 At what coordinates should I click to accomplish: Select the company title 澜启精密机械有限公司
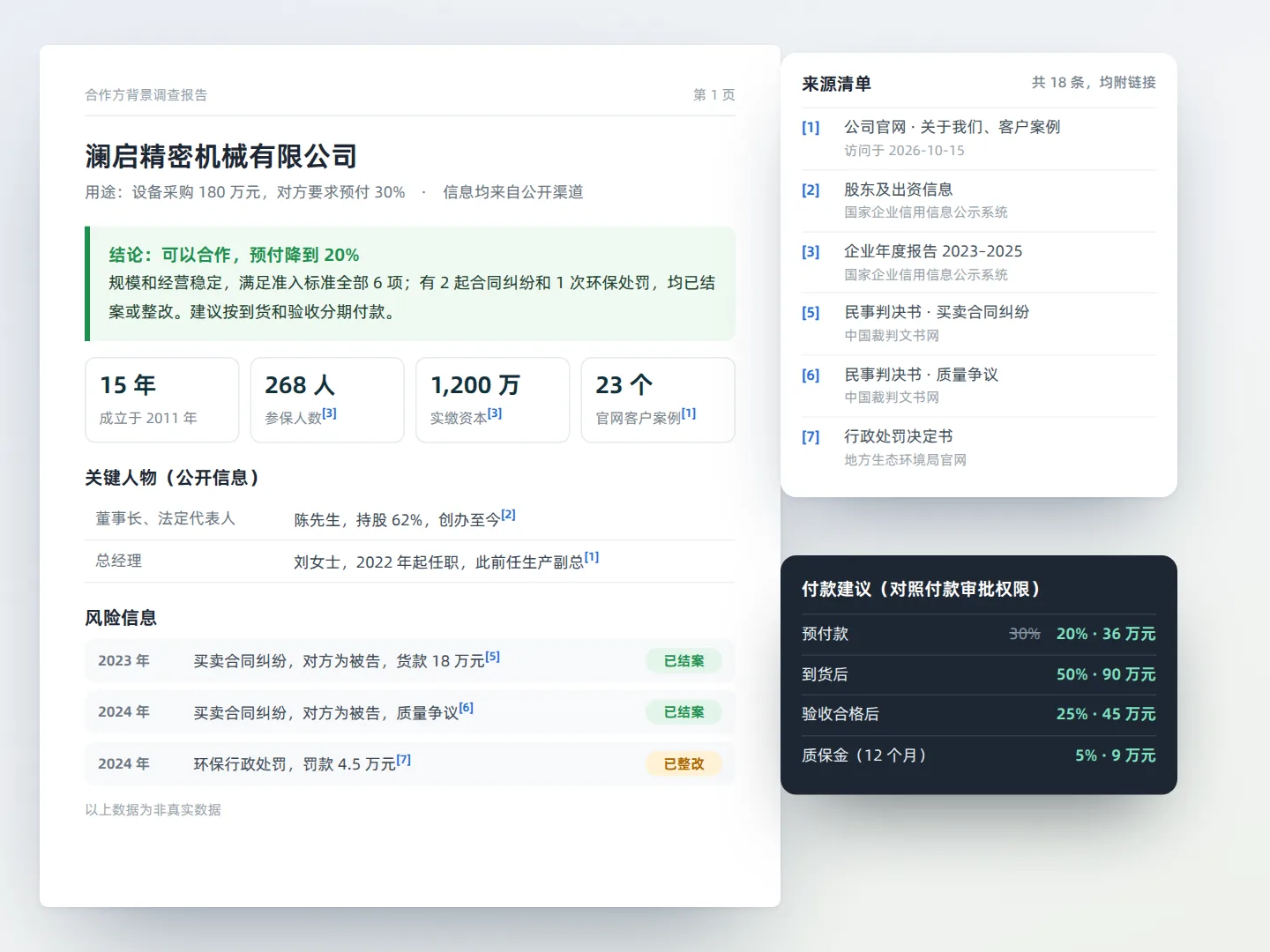tap(221, 157)
